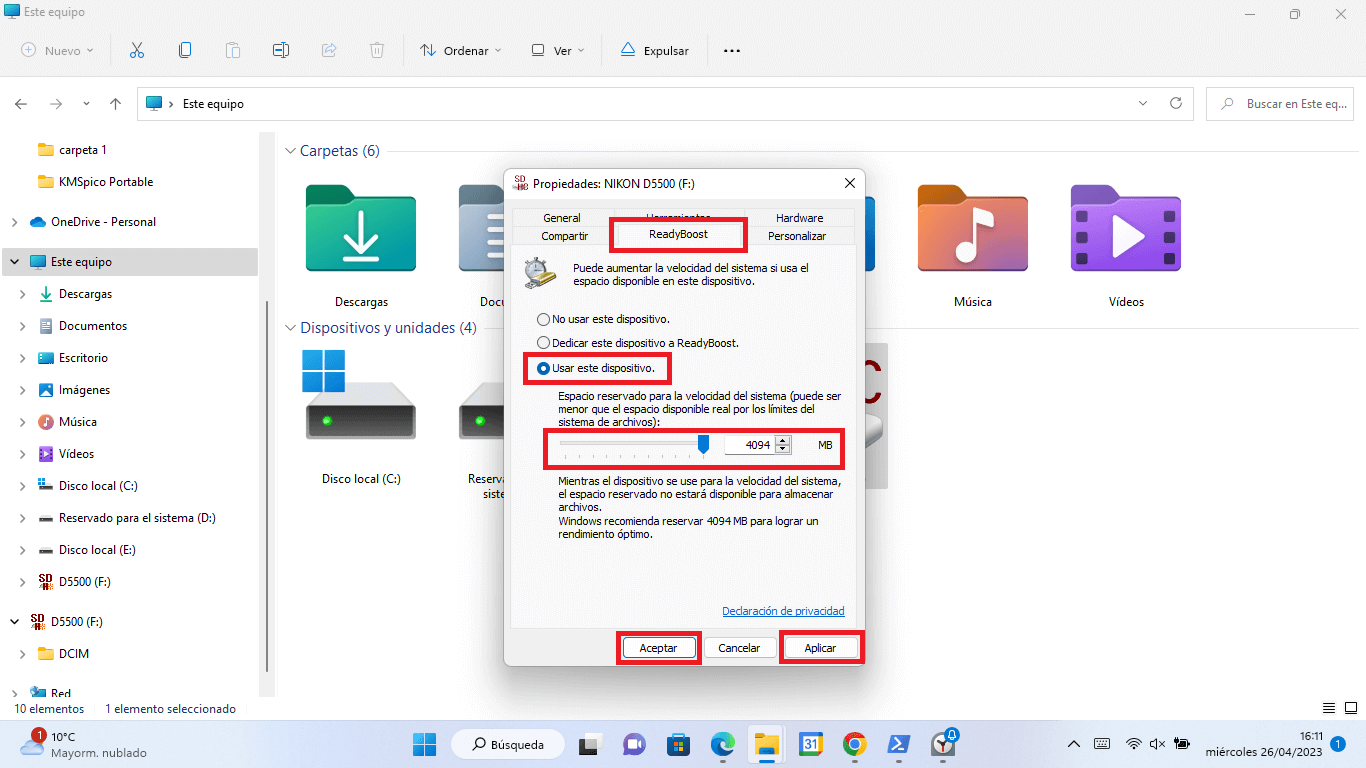Image resolution: width=1366 pixels, height=768 pixels.
Task: Click the Cut scissors icon in toolbar
Action: click(x=137, y=50)
